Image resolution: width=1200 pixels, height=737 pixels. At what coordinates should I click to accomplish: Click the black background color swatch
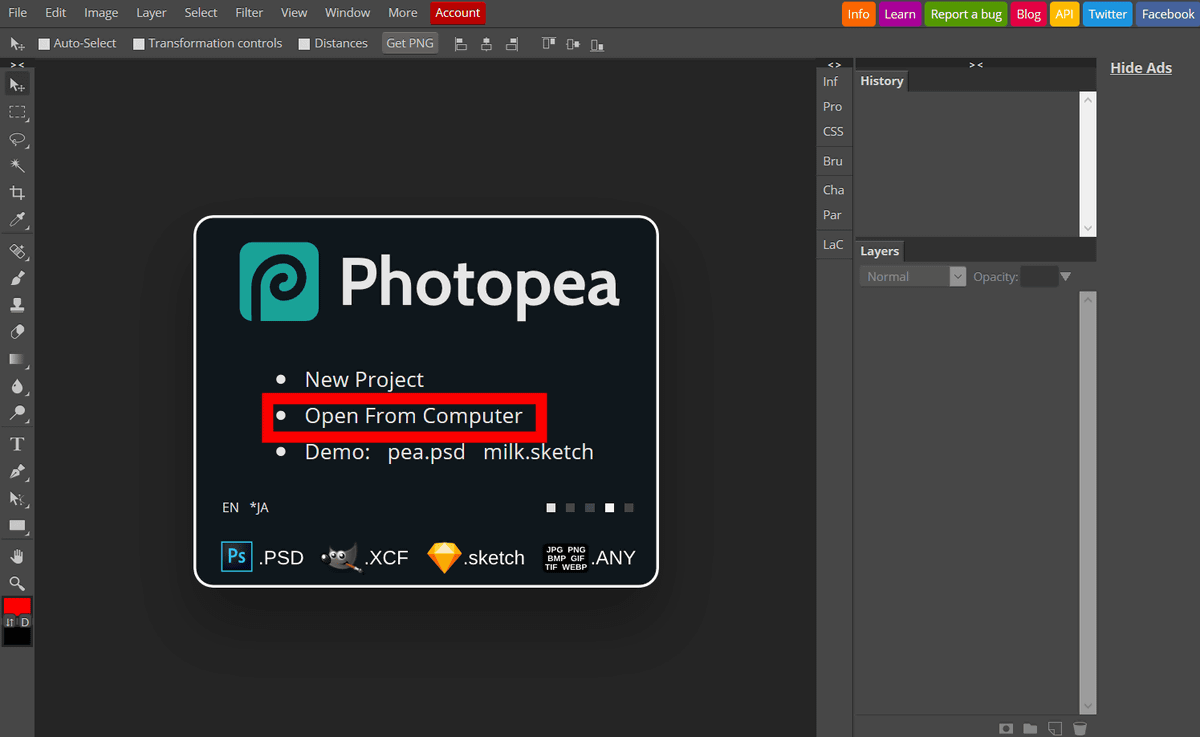coord(17,636)
